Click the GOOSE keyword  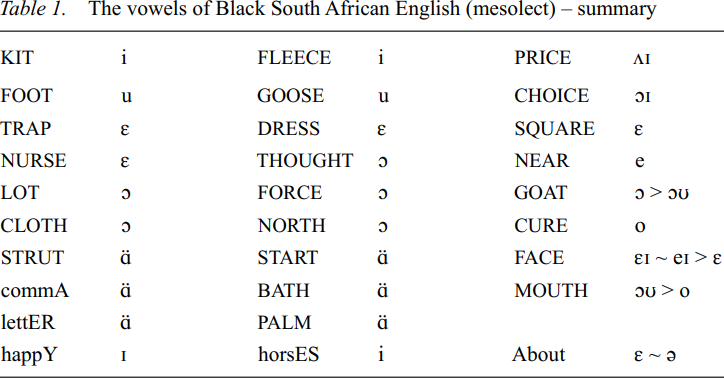291,96
